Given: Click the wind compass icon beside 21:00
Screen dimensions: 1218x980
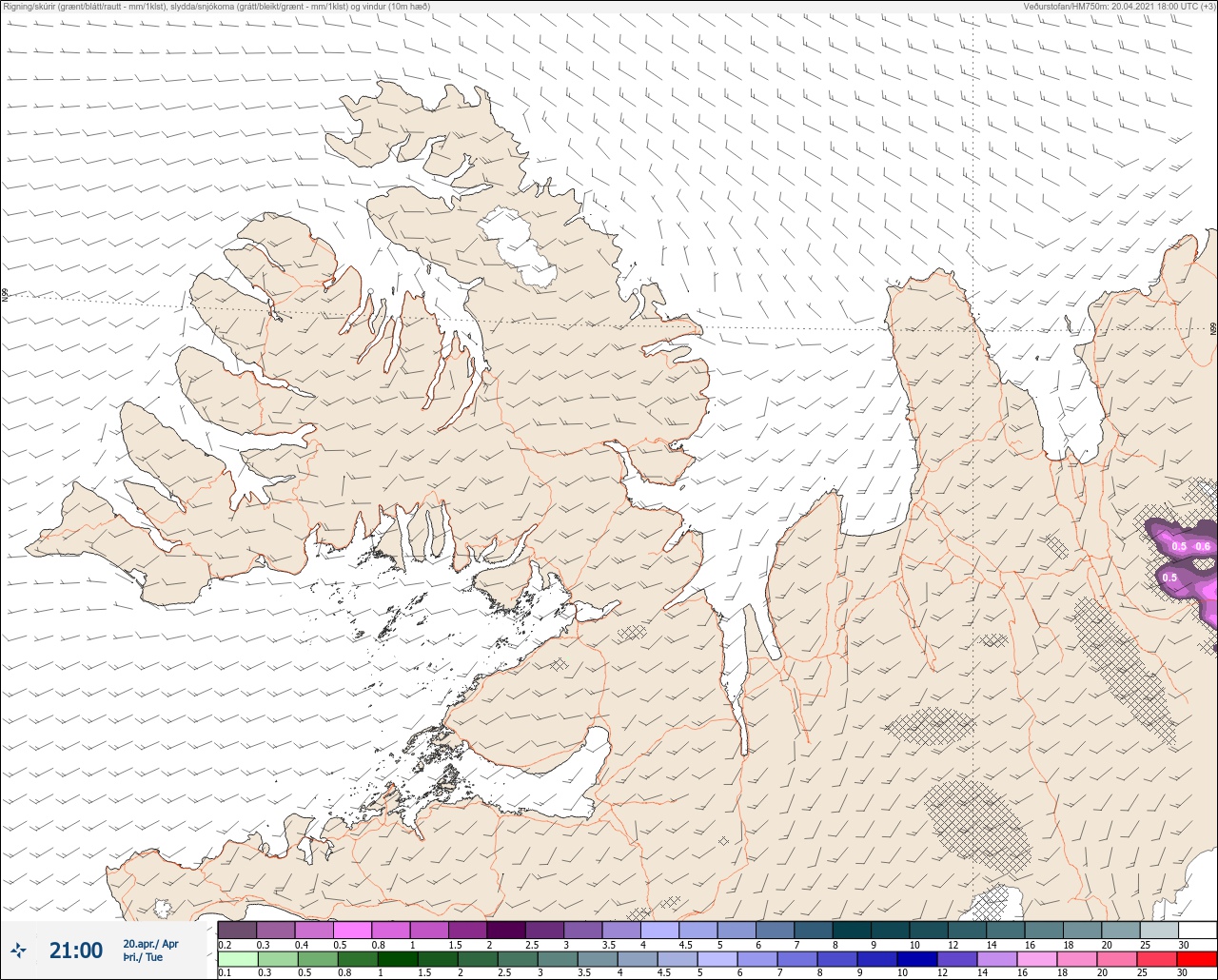Looking at the screenshot, I should pos(19,951).
